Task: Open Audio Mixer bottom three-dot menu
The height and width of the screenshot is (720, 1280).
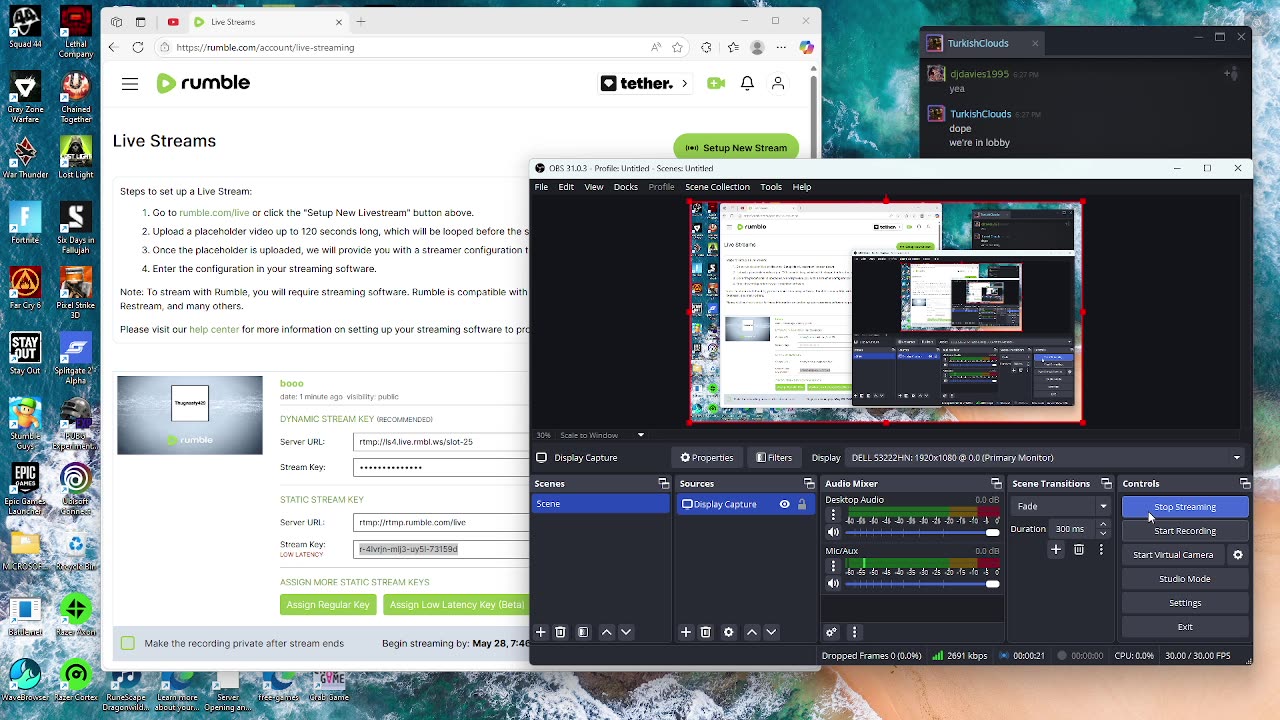Action: [854, 632]
